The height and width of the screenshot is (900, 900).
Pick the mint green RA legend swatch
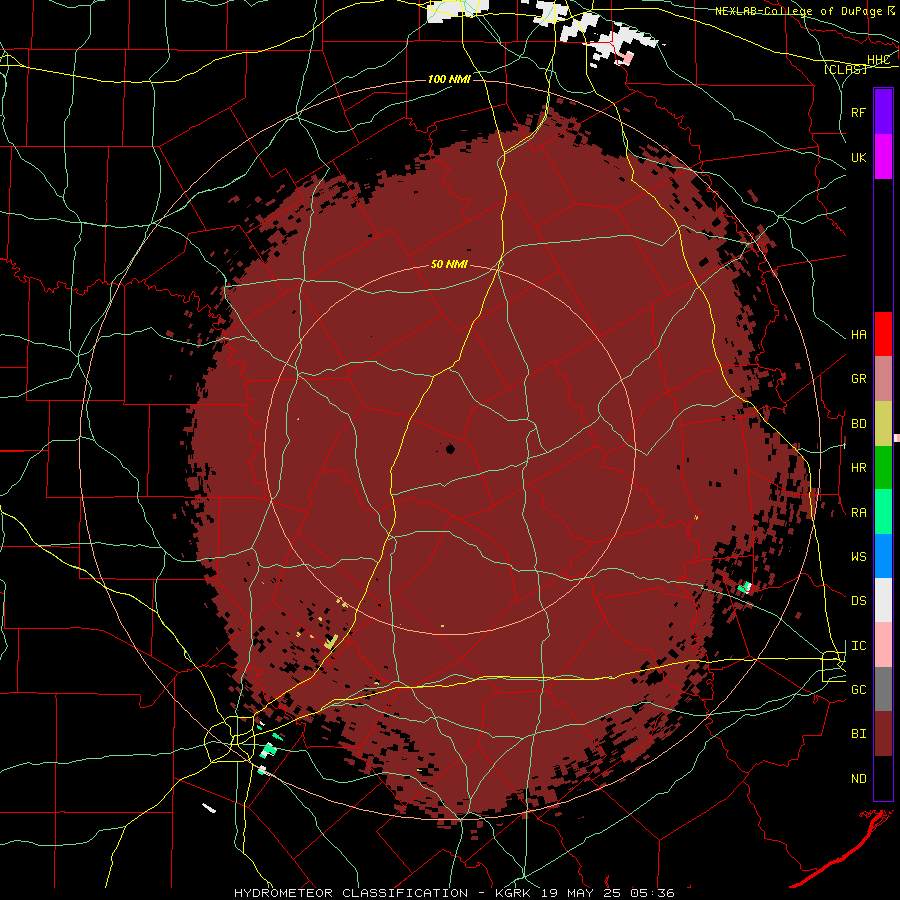(883, 512)
